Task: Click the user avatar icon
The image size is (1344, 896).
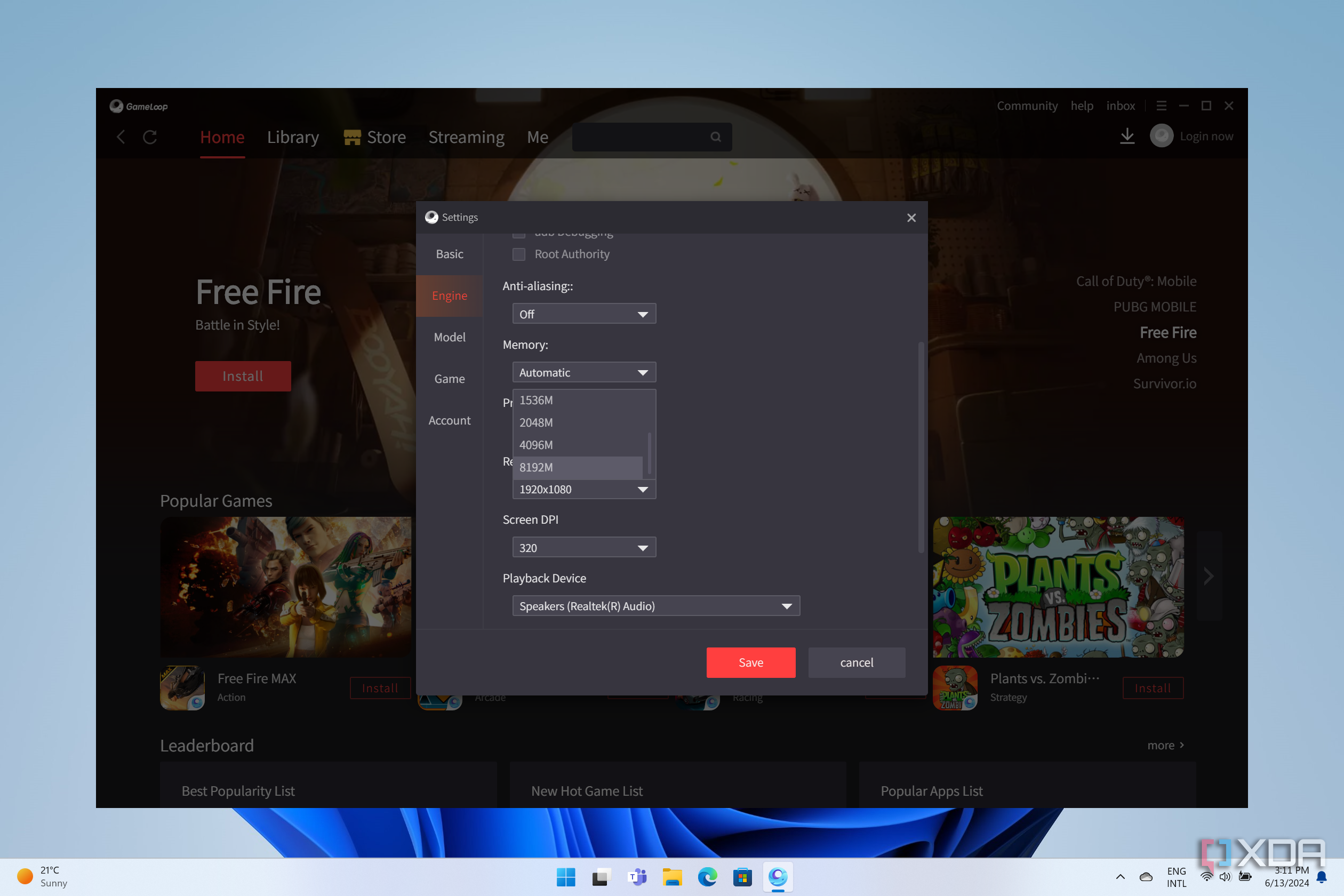Action: [x=1161, y=136]
